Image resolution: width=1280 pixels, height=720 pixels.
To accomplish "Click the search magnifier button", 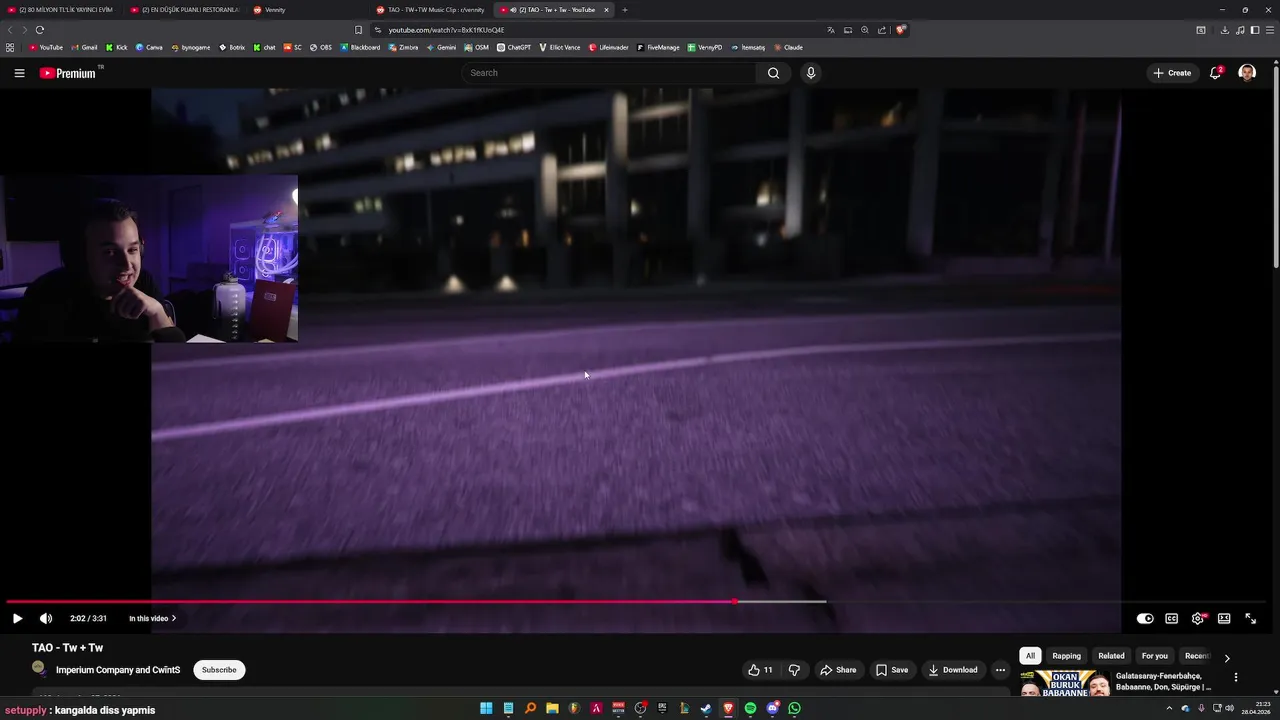I will point(773,73).
